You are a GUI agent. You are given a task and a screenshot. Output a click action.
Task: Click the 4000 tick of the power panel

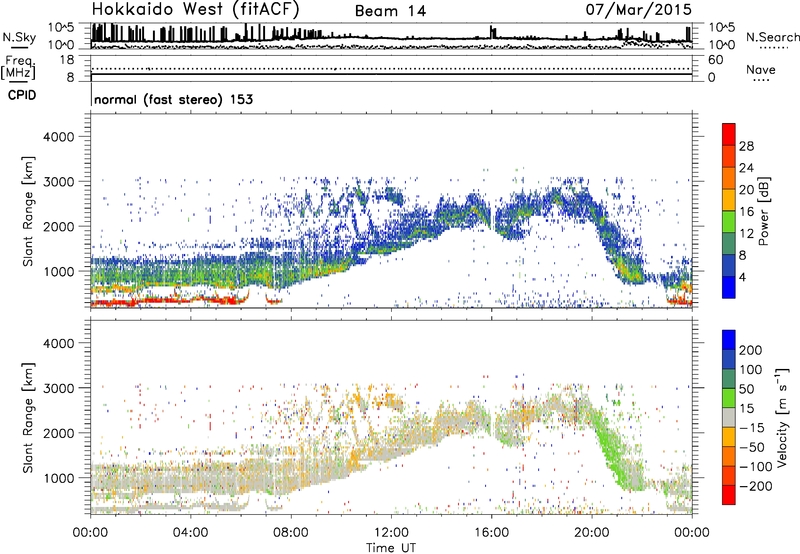[x=58, y=137]
